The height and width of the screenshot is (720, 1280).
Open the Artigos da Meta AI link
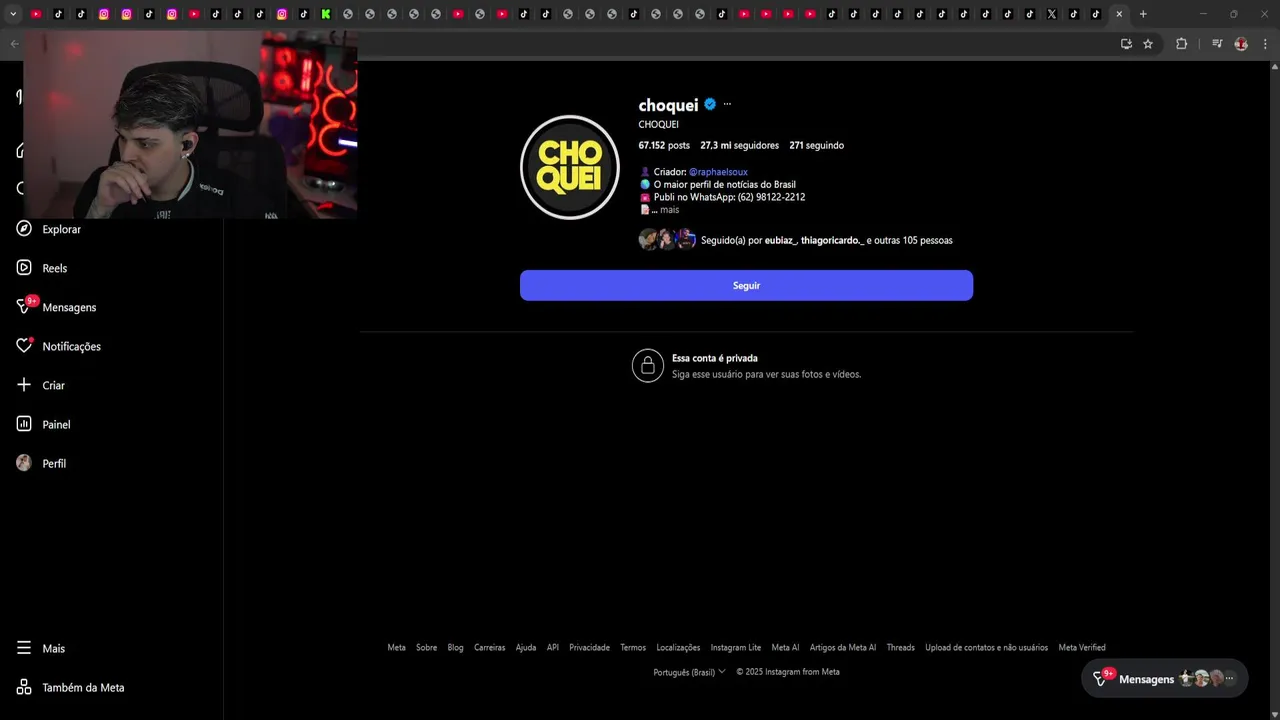[x=843, y=647]
